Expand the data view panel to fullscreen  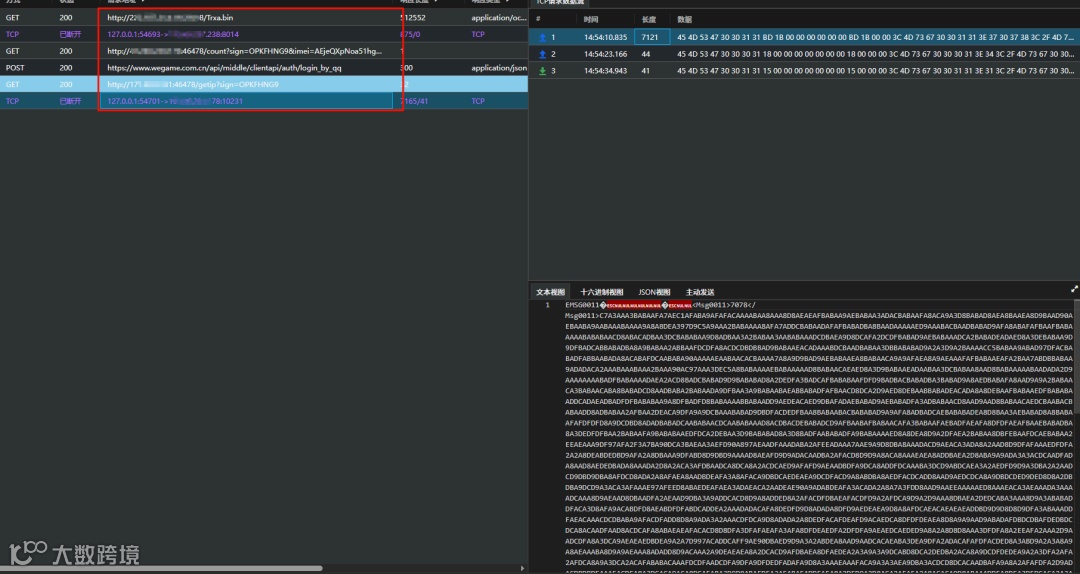pos(1074,289)
